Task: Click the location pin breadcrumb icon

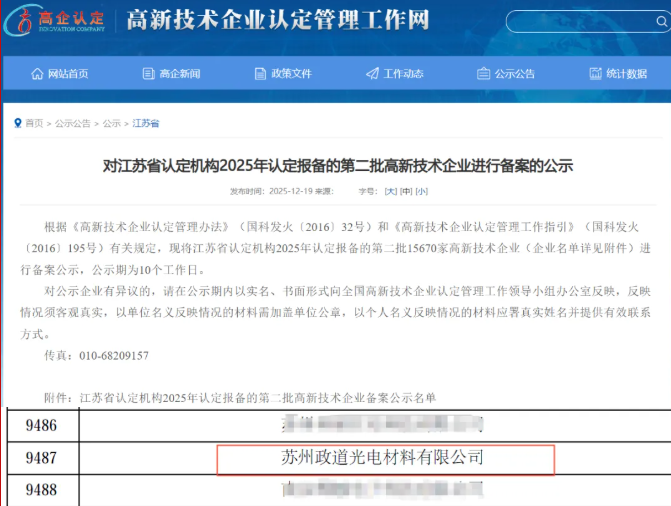Action: (17, 123)
